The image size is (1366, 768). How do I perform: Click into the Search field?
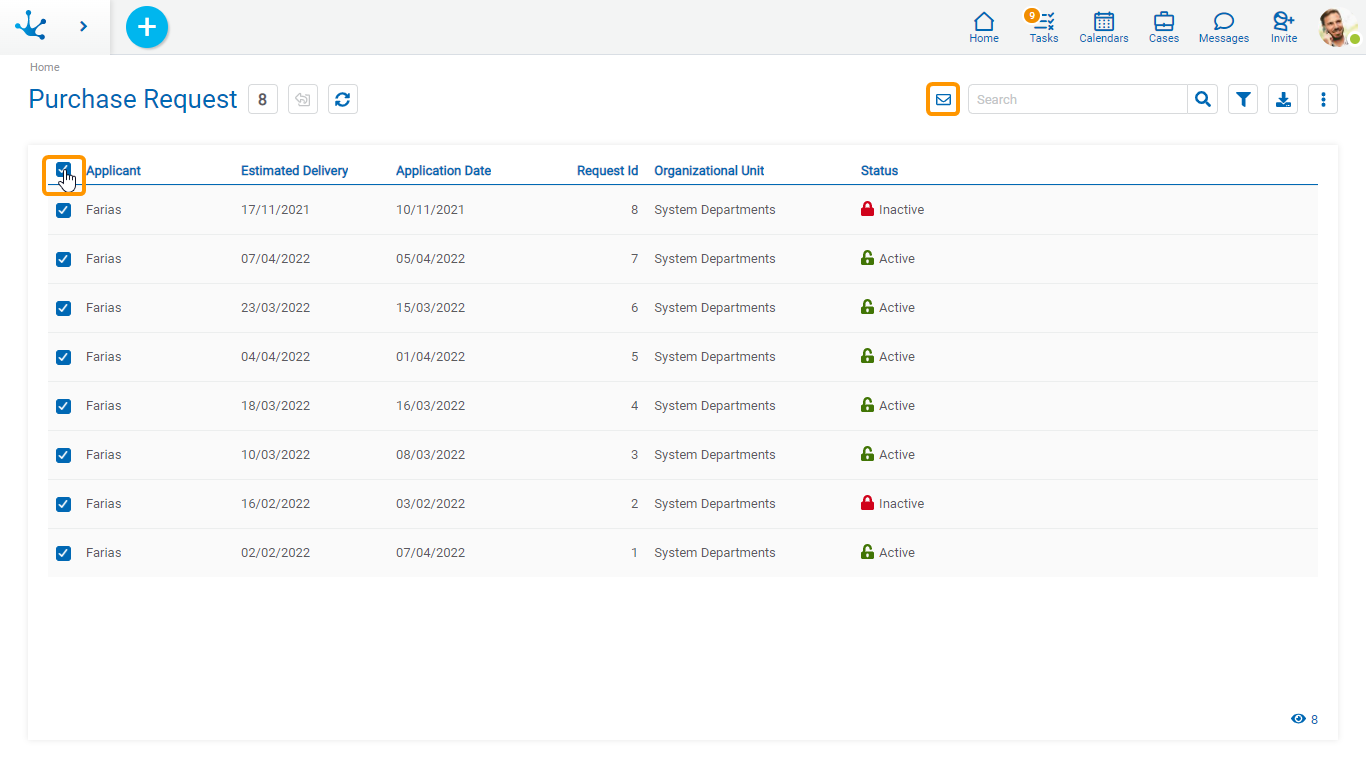[1078, 99]
